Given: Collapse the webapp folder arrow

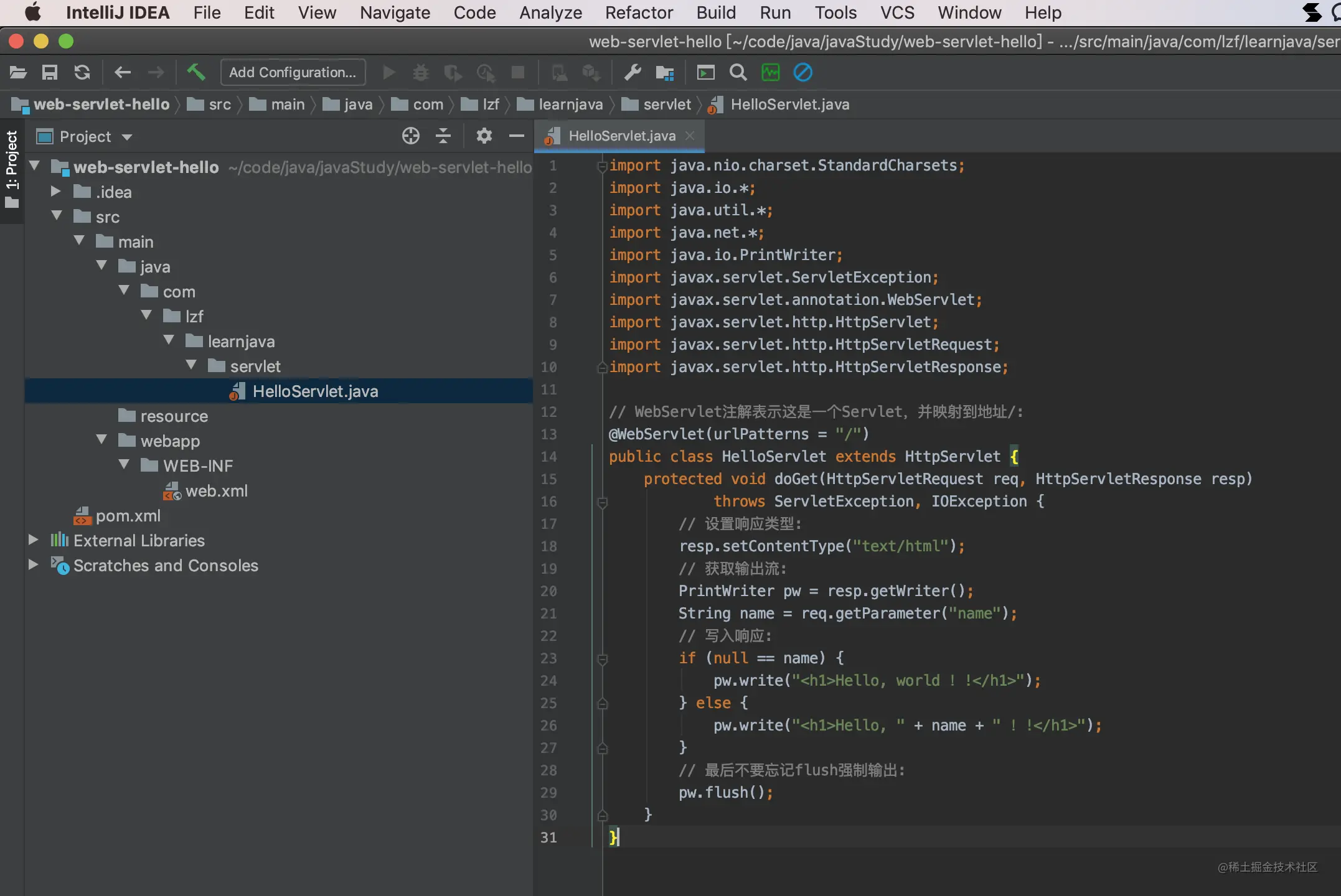Looking at the screenshot, I should 101,440.
